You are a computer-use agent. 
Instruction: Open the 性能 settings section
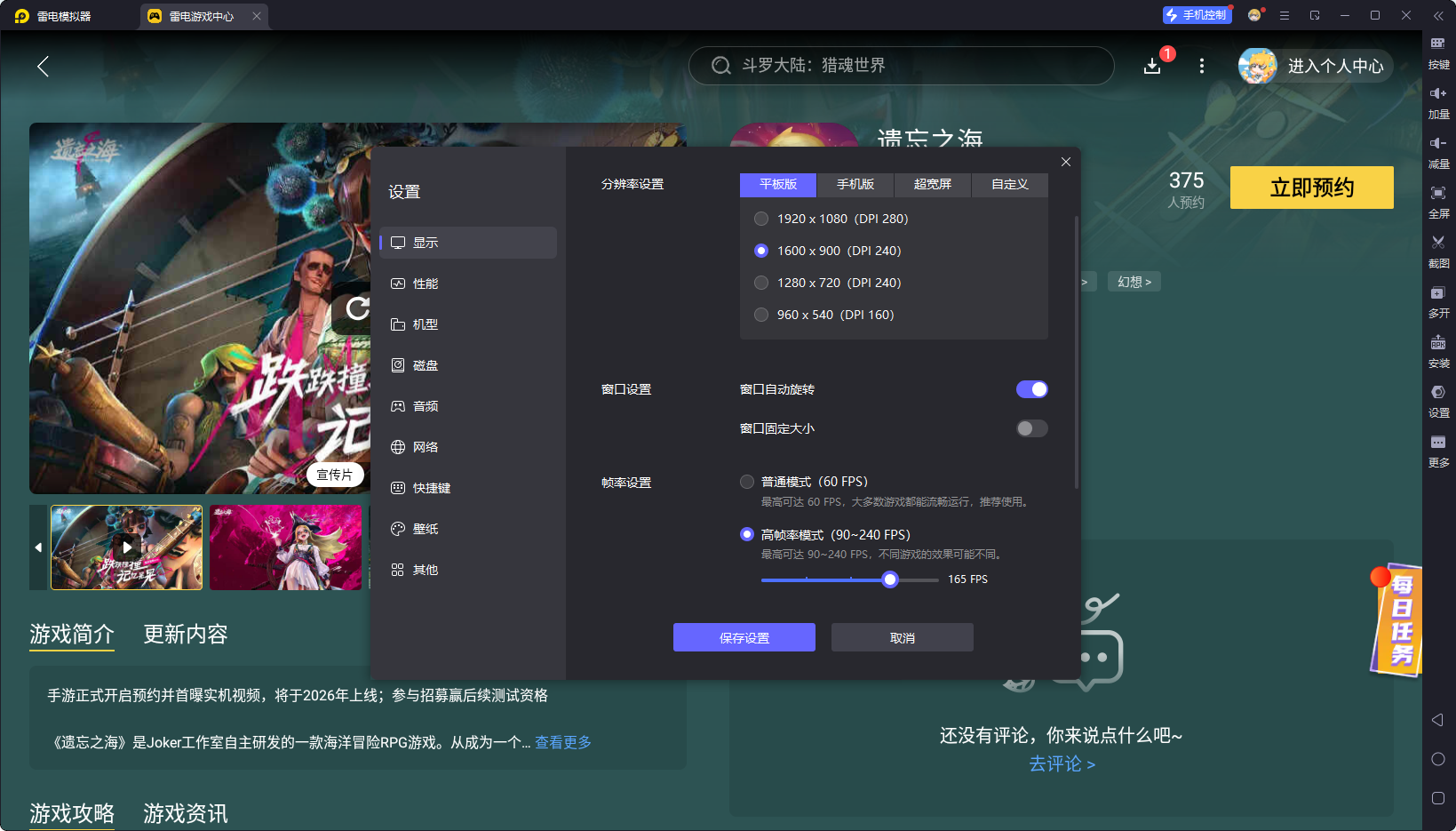pos(468,284)
